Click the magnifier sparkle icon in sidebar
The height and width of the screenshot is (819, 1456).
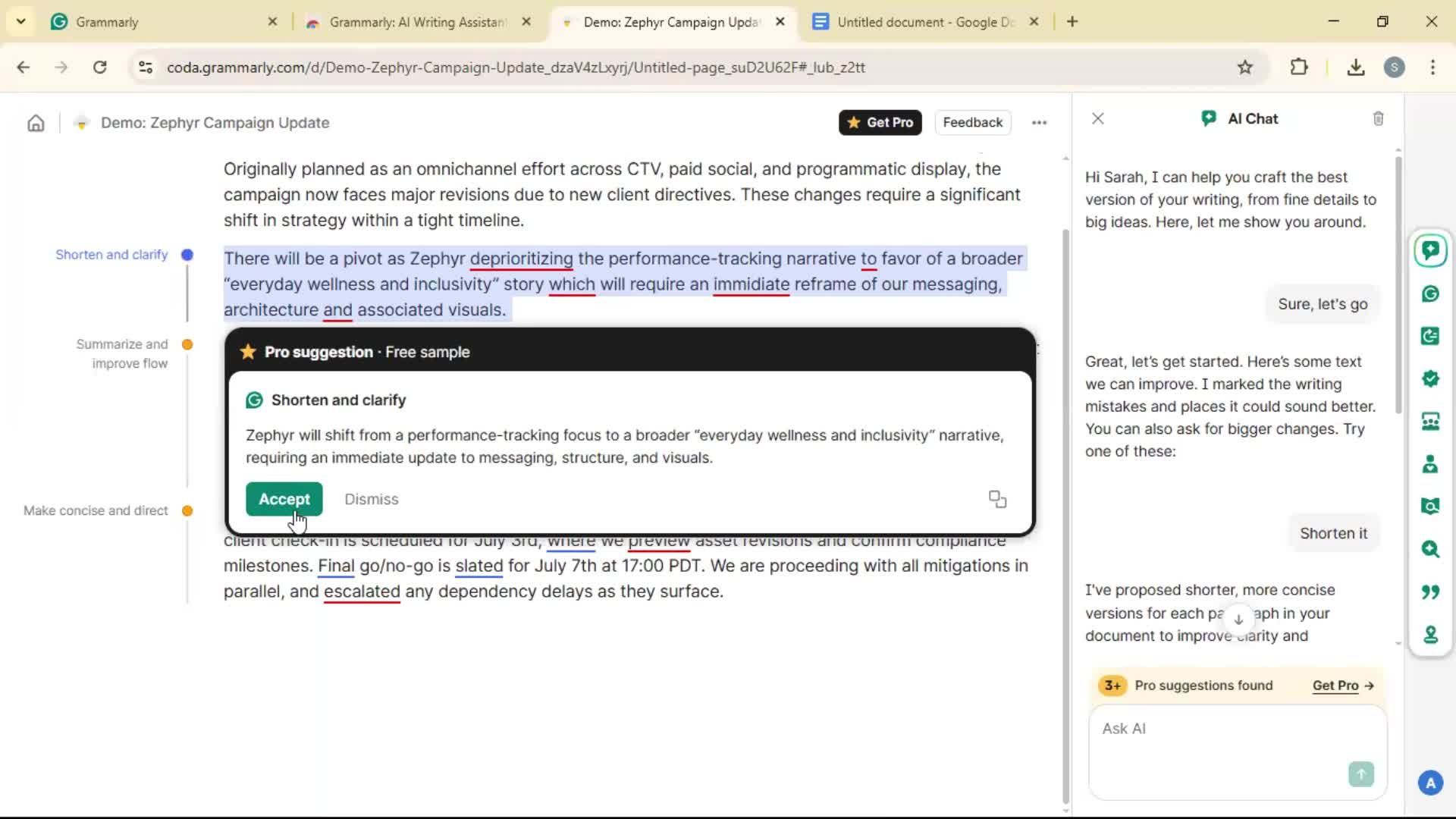click(1430, 549)
